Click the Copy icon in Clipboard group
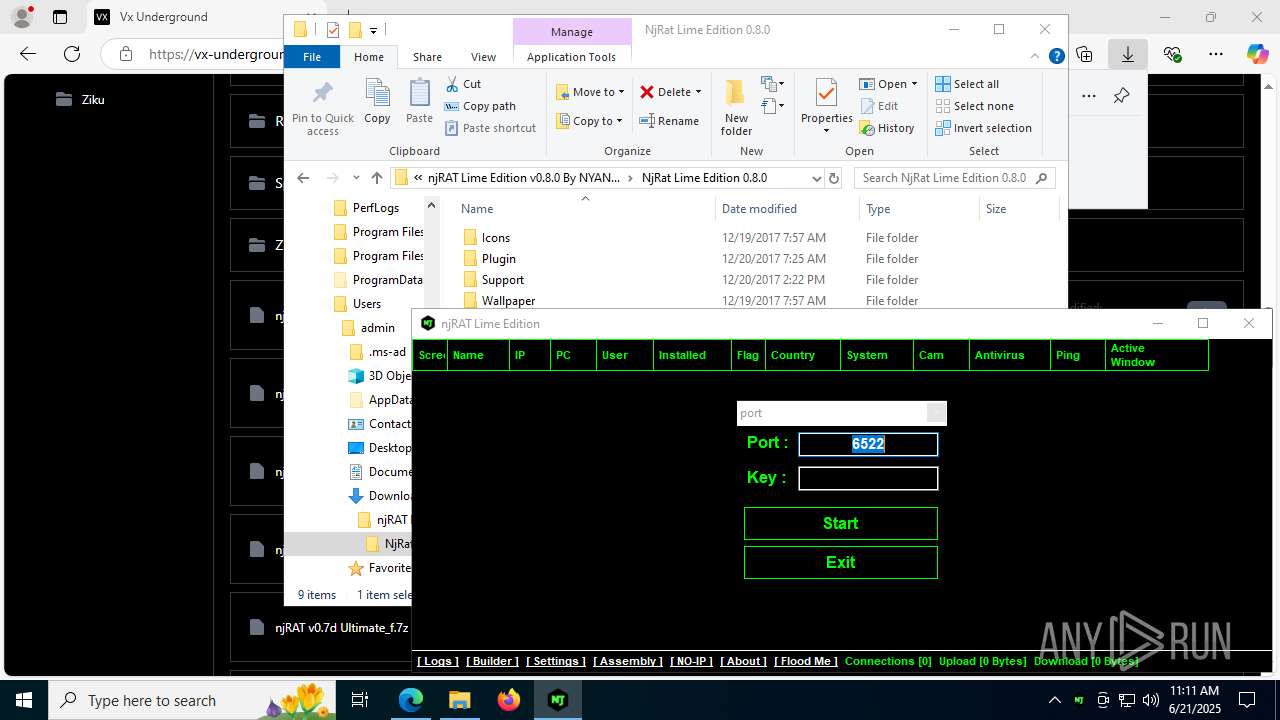 (377, 101)
